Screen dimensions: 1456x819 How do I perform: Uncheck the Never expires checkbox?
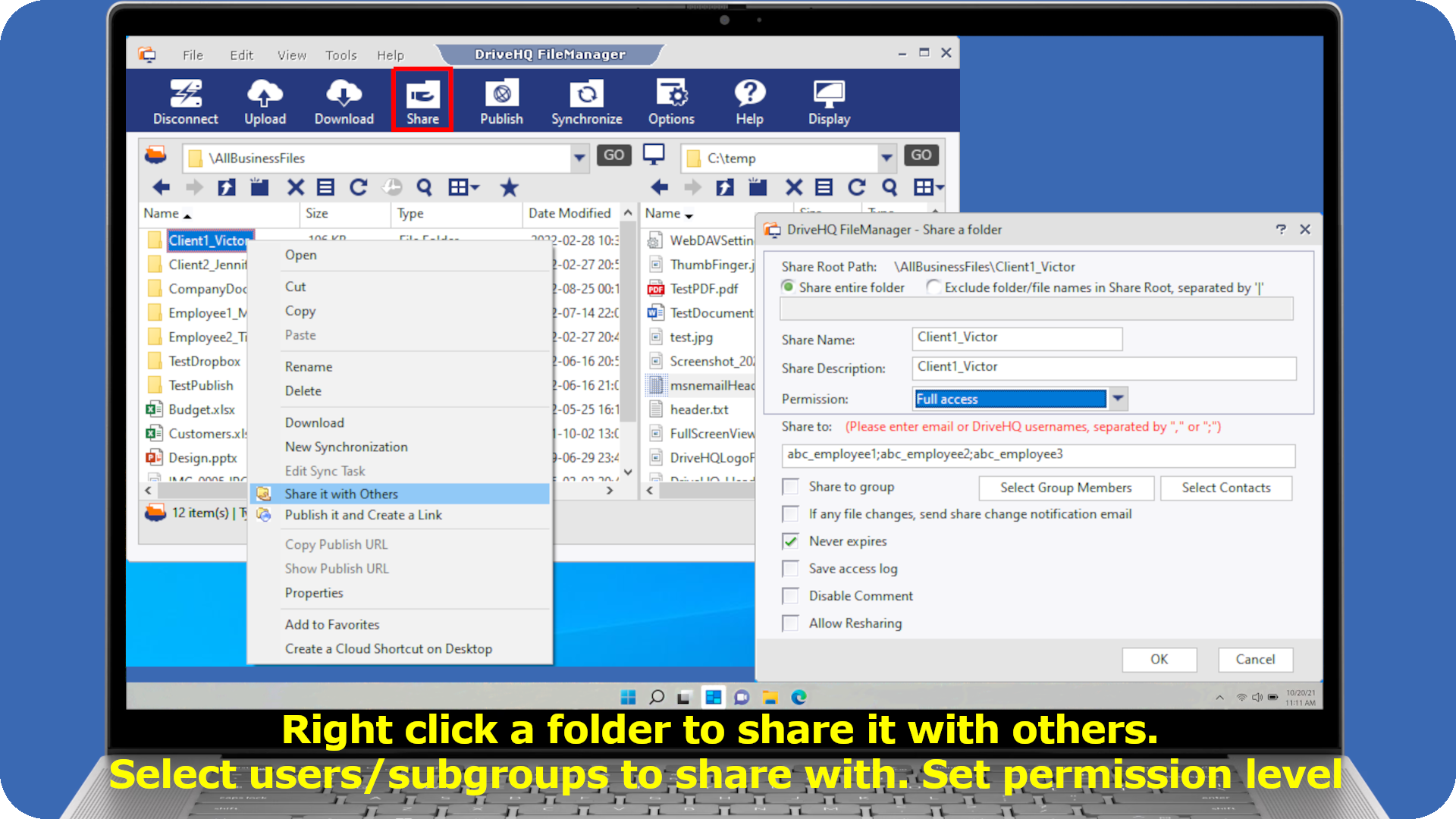[790, 541]
